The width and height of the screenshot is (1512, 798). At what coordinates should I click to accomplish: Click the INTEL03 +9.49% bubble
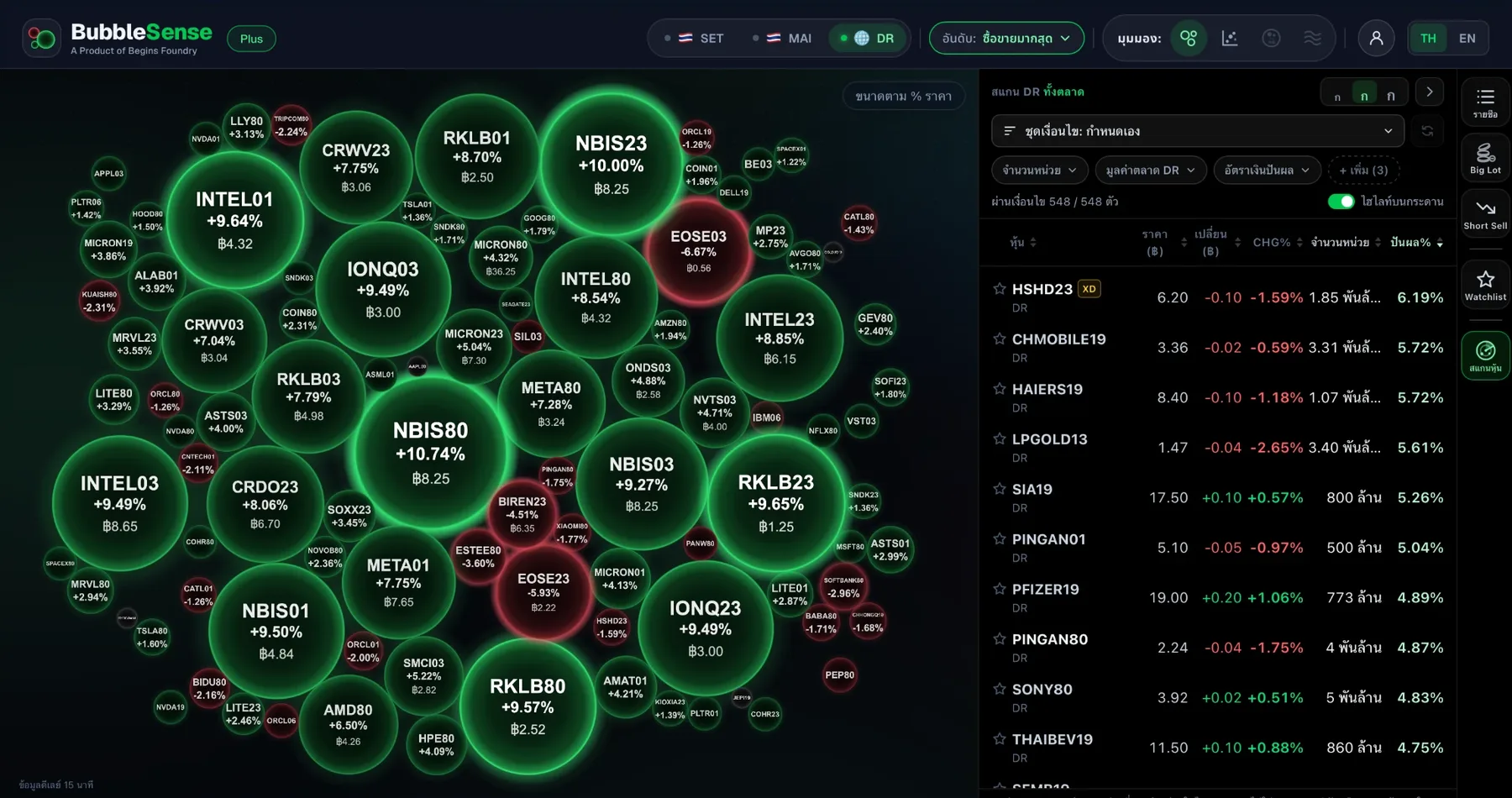tap(119, 504)
